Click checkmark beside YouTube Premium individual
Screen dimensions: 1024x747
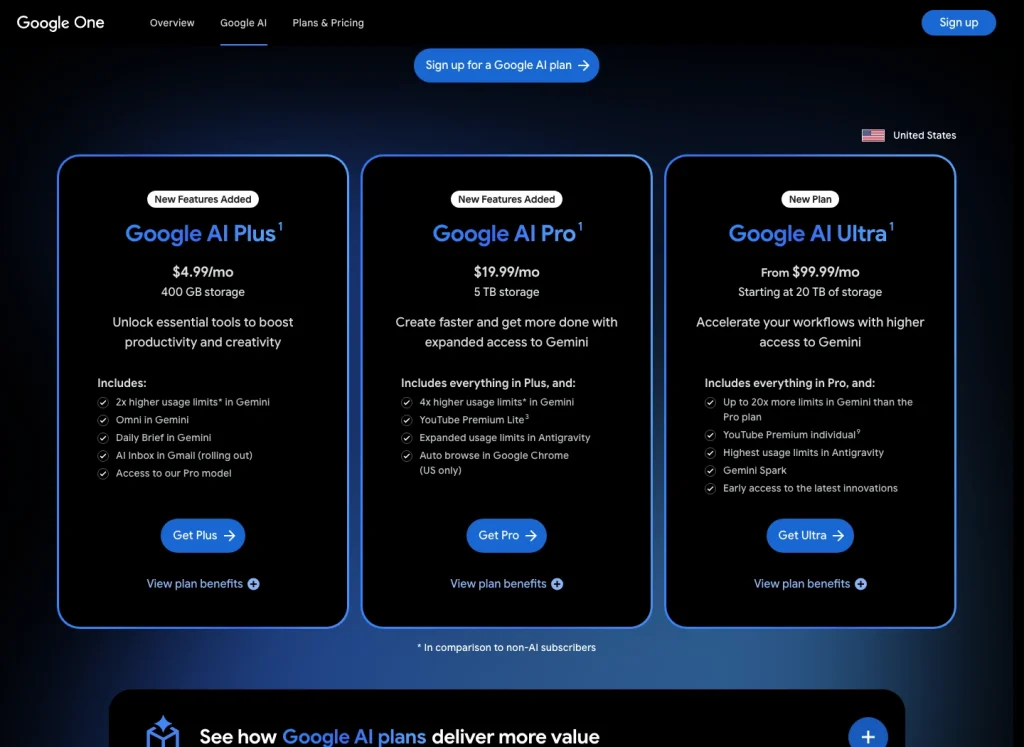point(711,435)
